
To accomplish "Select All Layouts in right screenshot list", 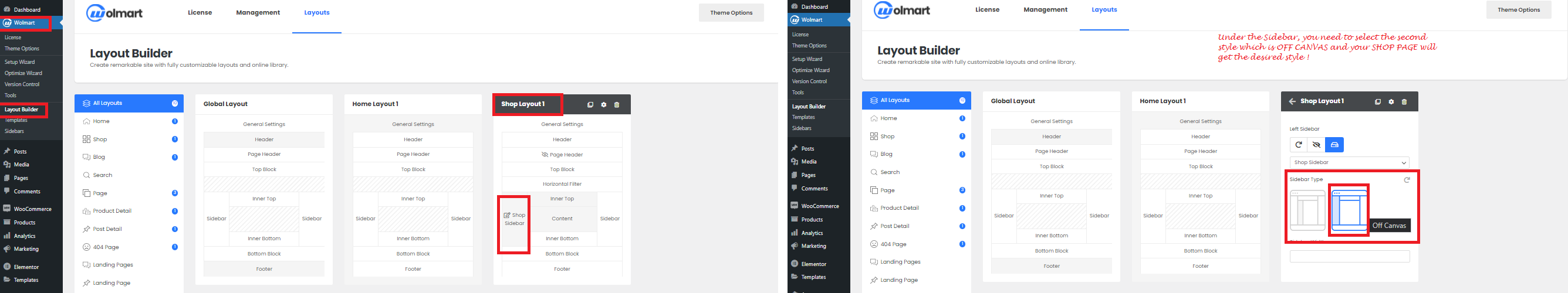I will [x=916, y=100].
